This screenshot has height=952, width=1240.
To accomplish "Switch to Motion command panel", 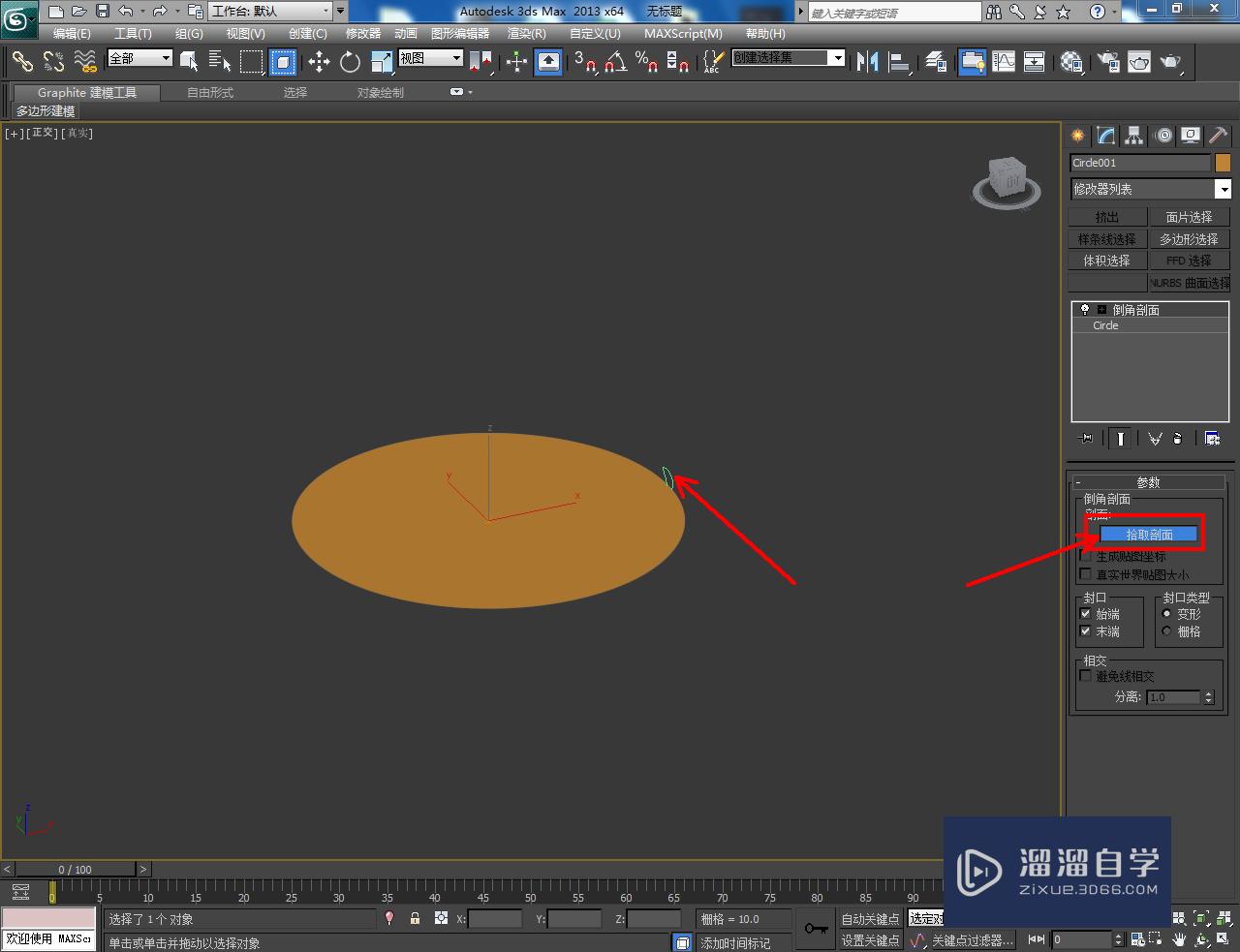I will pyautogui.click(x=1162, y=136).
